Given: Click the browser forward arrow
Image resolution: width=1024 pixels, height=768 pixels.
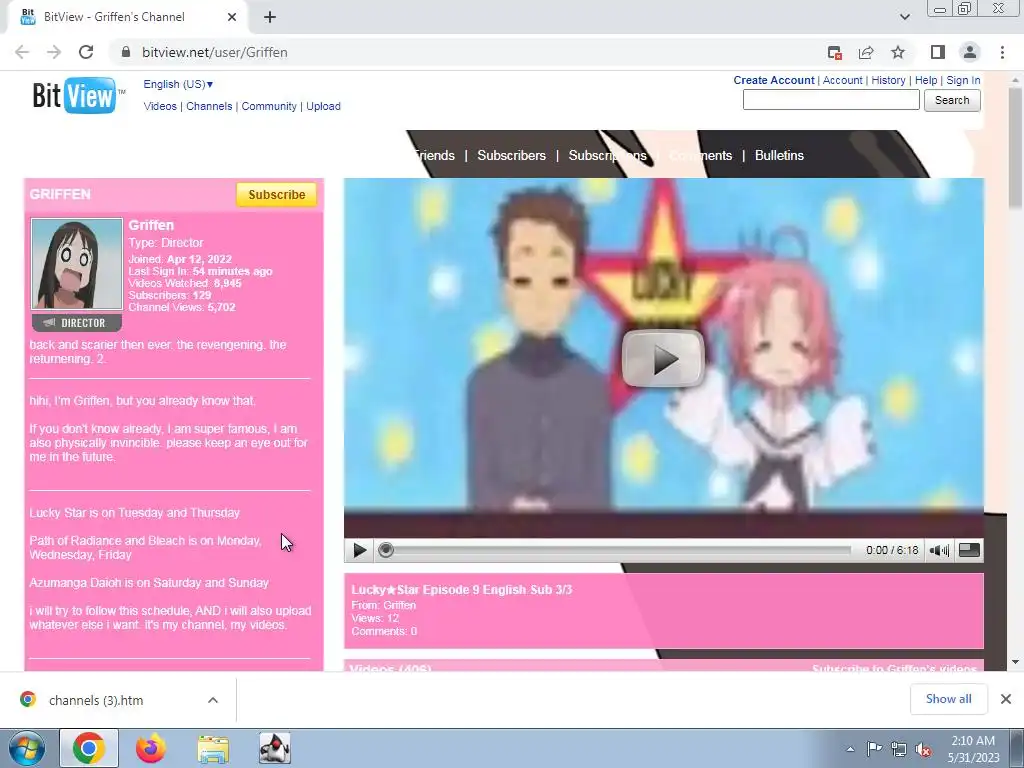Looking at the screenshot, I should pos(54,52).
